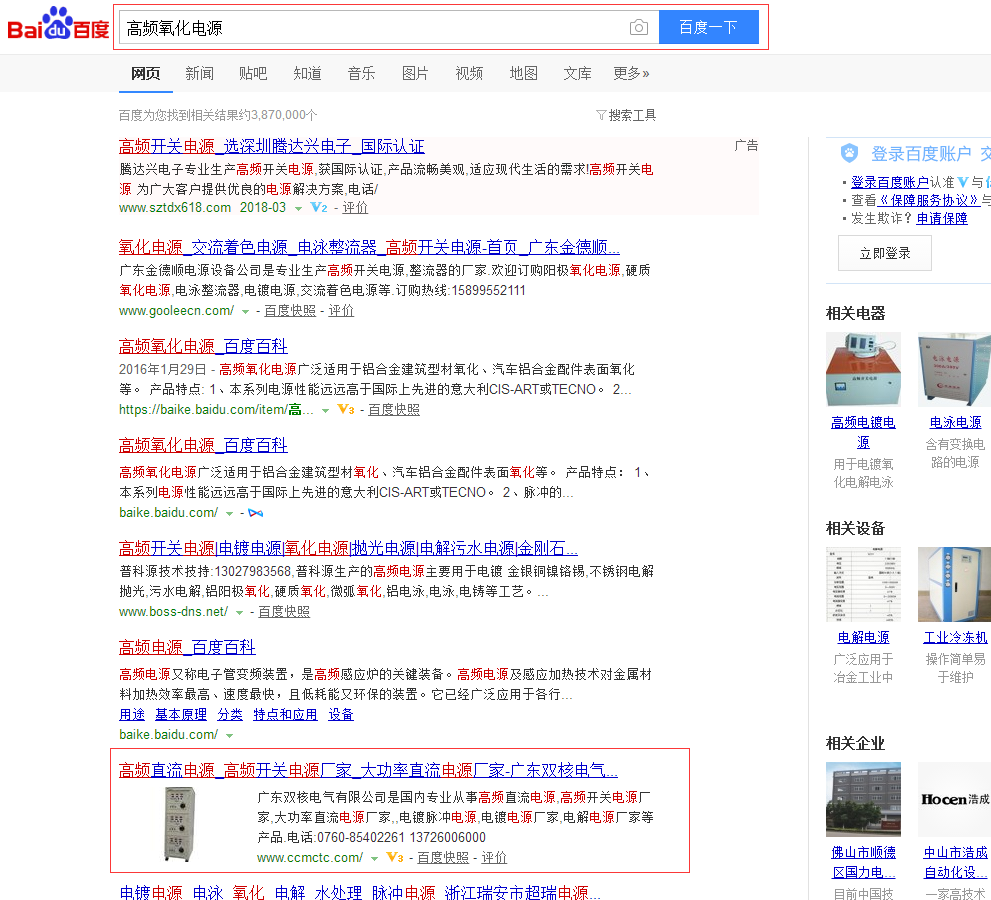991x900 pixels.
Task: Open the Hocen 浩成 logo thumbnail
Action: [x=954, y=800]
